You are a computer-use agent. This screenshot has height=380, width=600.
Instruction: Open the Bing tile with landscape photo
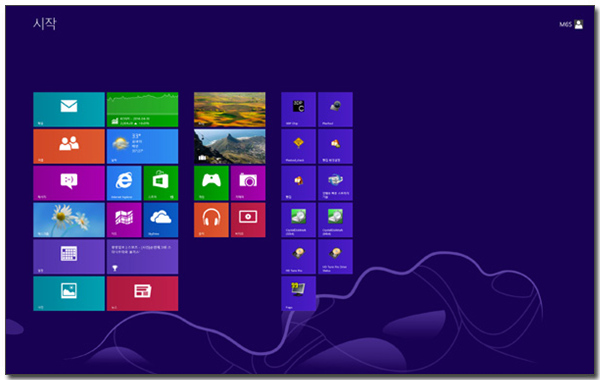[230, 109]
